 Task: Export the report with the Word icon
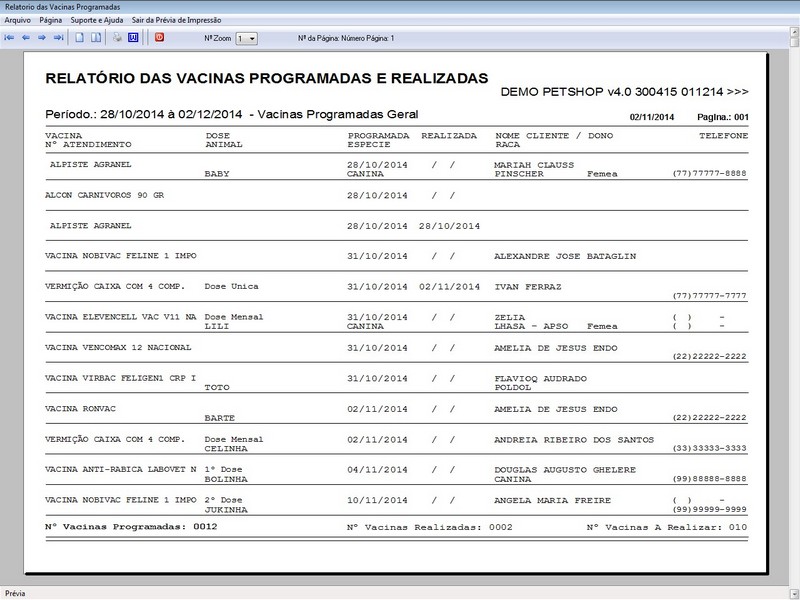(x=133, y=38)
